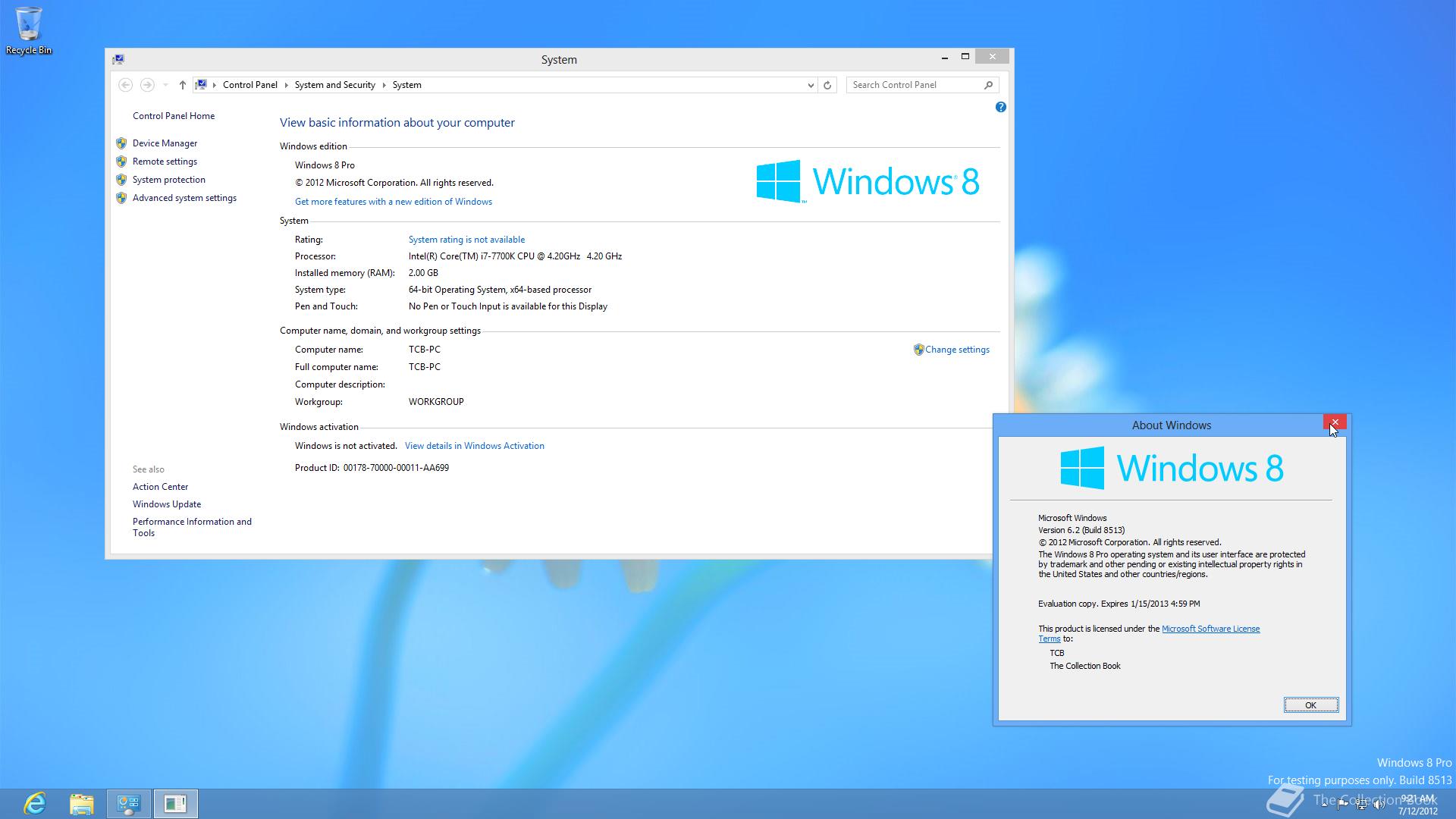Open Device Manager link
The width and height of the screenshot is (1456, 819).
coord(165,143)
